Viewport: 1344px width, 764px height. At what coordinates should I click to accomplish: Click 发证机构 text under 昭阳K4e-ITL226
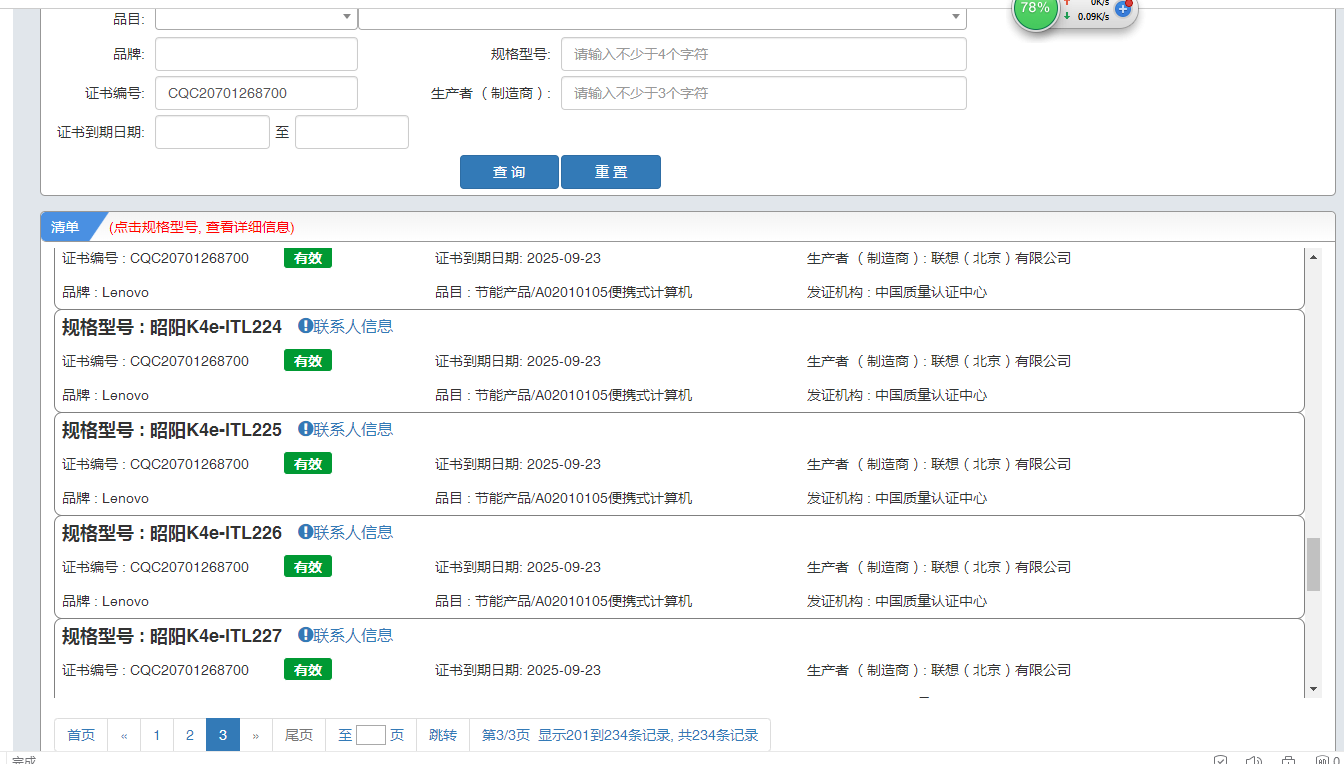point(897,601)
